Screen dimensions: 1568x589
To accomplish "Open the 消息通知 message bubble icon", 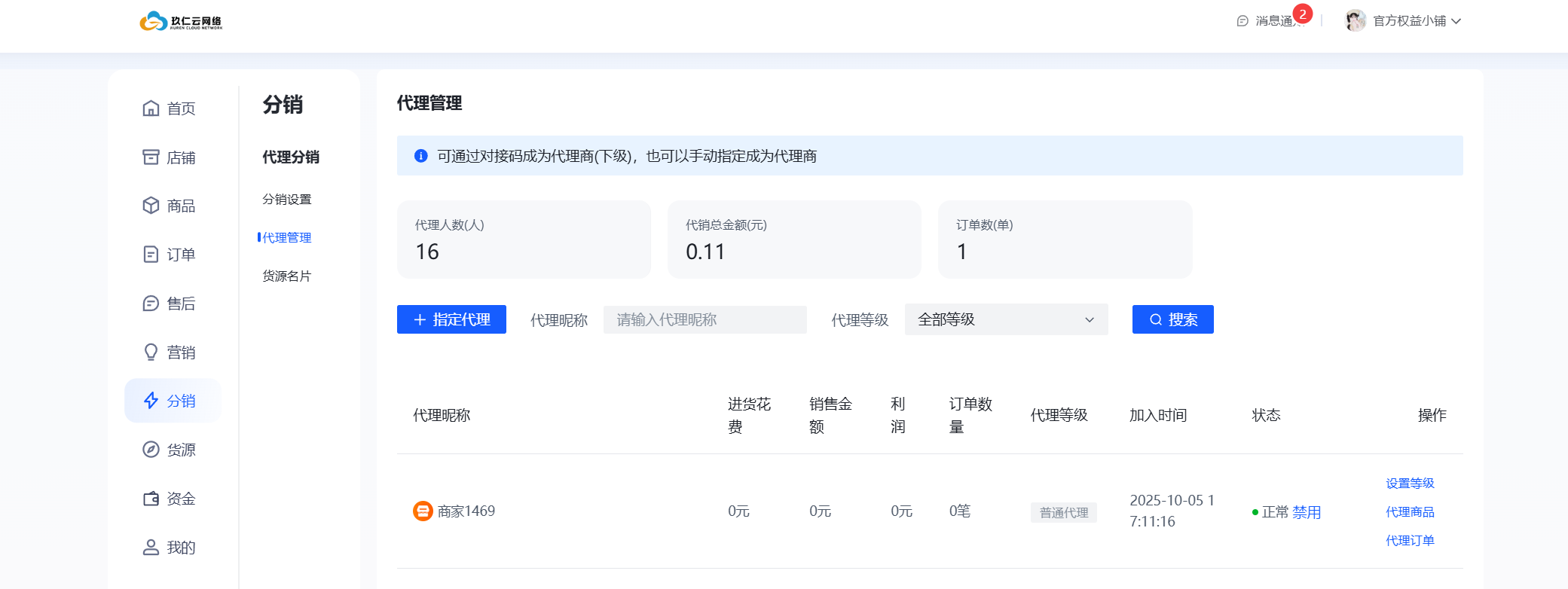I will [x=1242, y=21].
